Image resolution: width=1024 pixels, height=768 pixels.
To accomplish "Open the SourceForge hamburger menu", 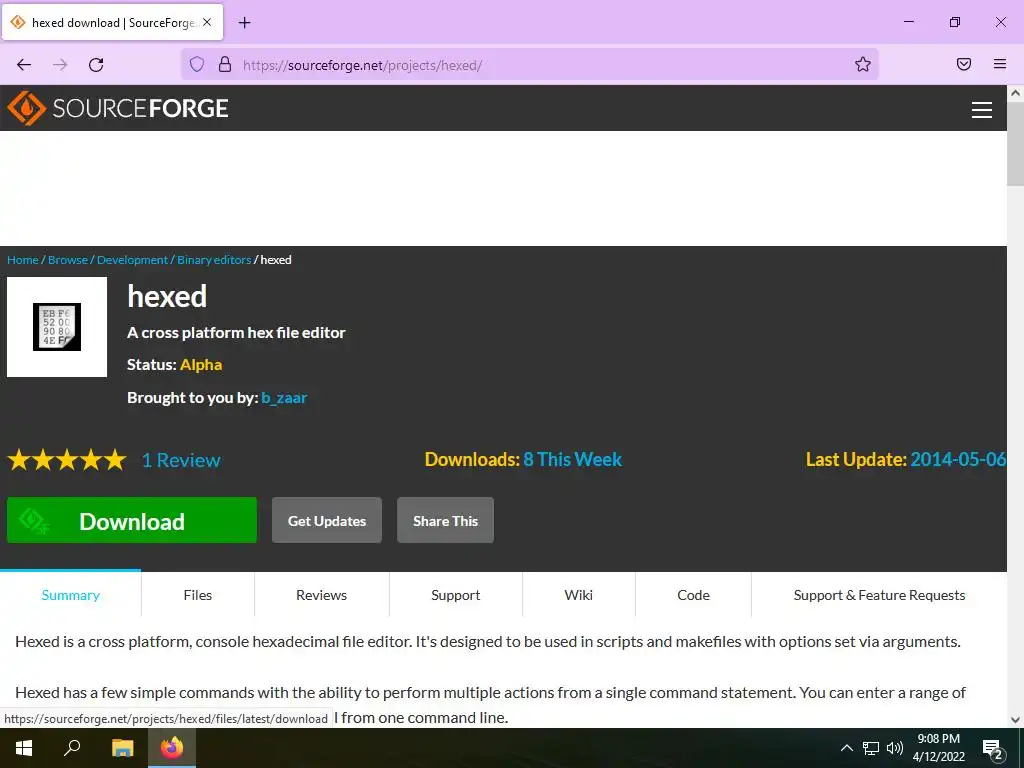I will pos(982,110).
